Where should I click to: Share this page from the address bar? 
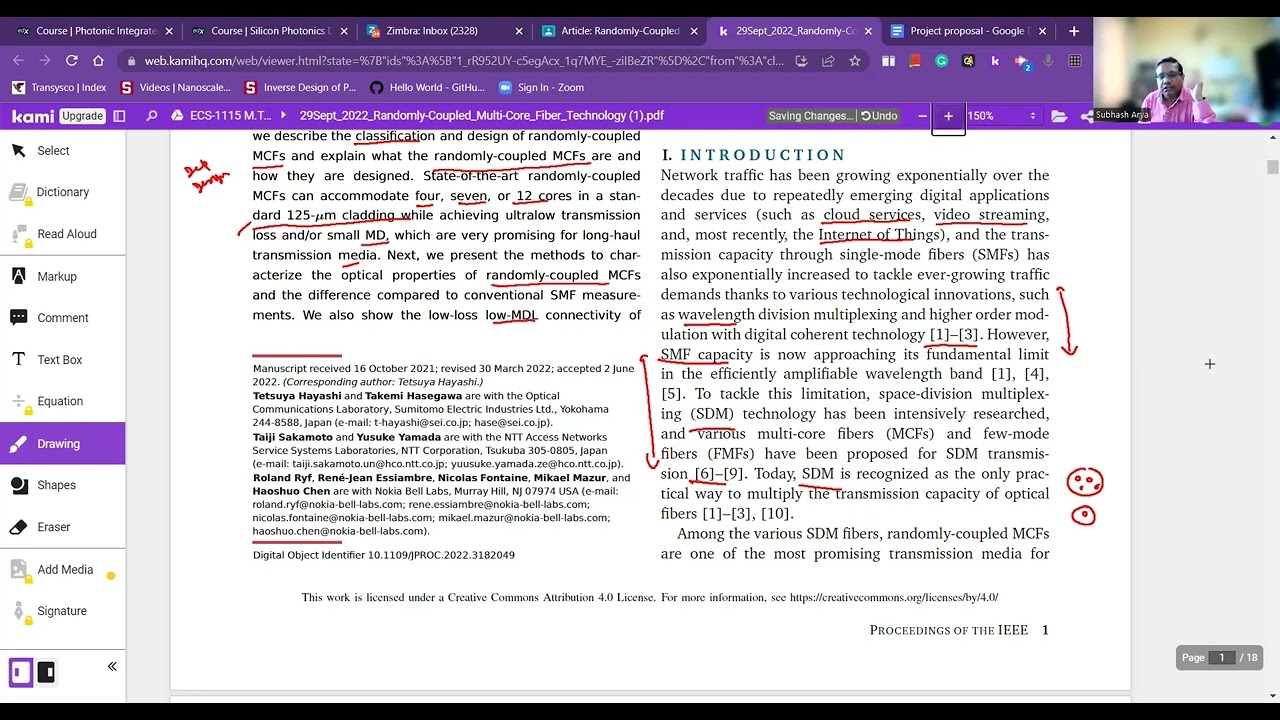pyautogui.click(x=828, y=61)
